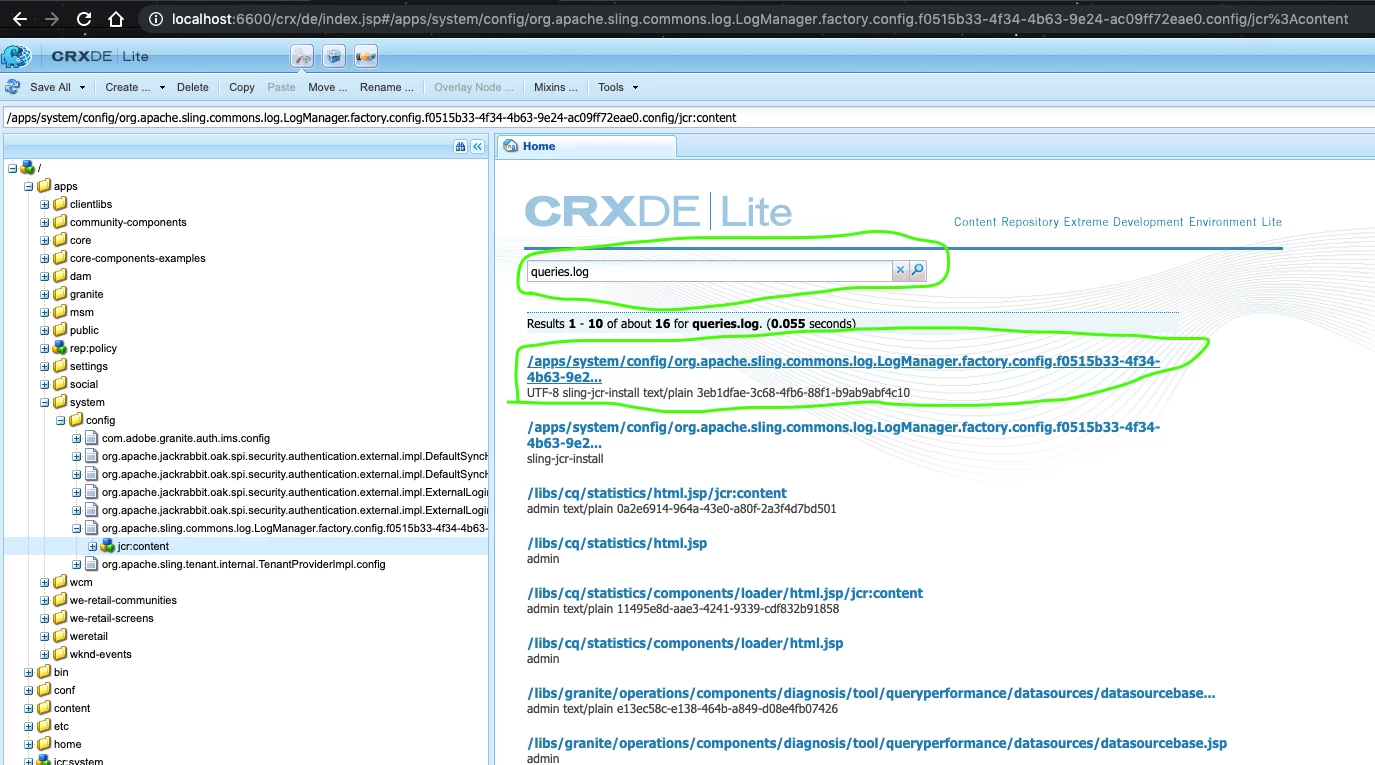Collapse the apps node in the tree
1375x765 pixels.
click(x=29, y=186)
